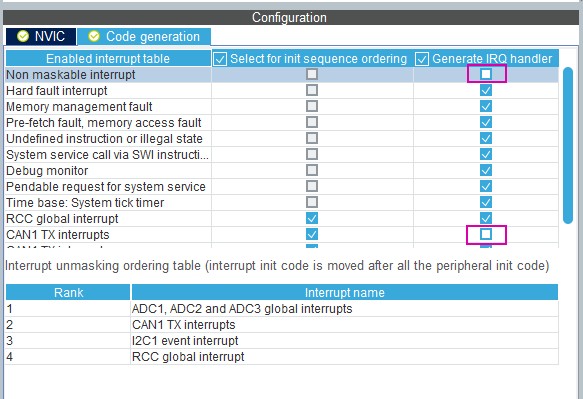Image resolution: width=583 pixels, height=399 pixels.
Task: Select Pre-fetch fault, memory access fault row
Action: pos(104,123)
